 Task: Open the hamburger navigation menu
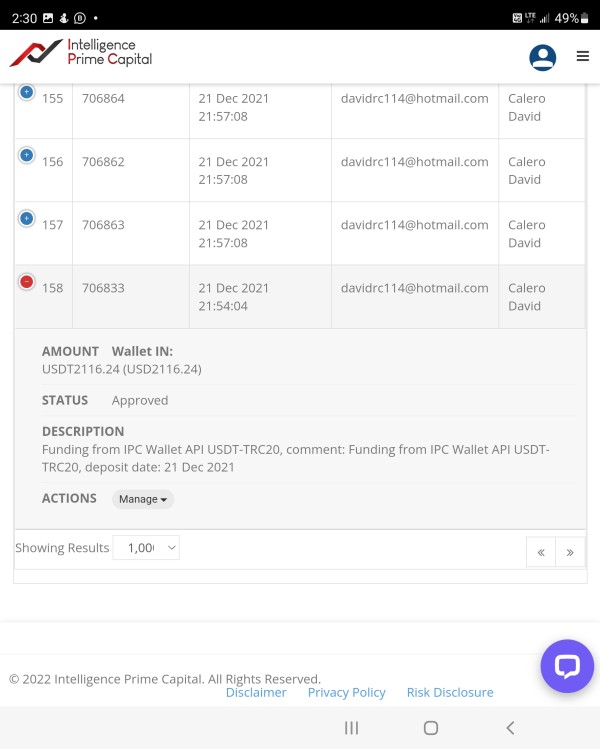[x=583, y=57]
